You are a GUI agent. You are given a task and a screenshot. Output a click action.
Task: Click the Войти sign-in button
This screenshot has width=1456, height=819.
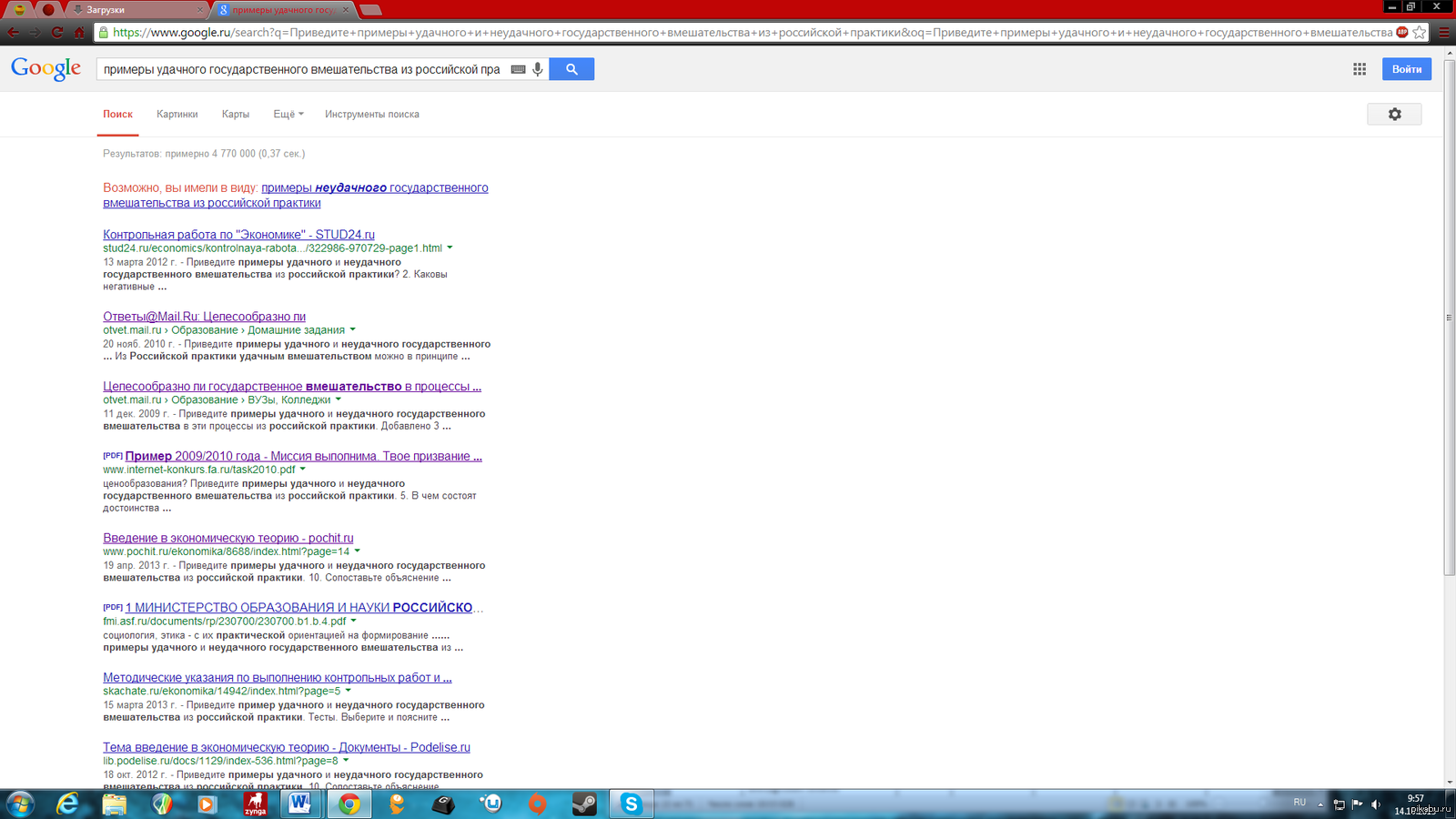1406,69
